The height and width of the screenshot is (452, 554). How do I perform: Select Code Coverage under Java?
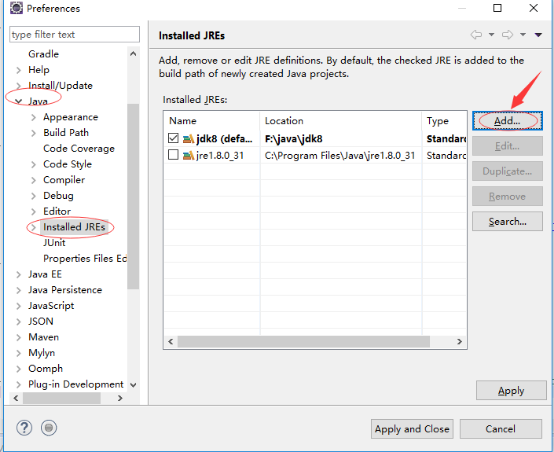(x=79, y=149)
